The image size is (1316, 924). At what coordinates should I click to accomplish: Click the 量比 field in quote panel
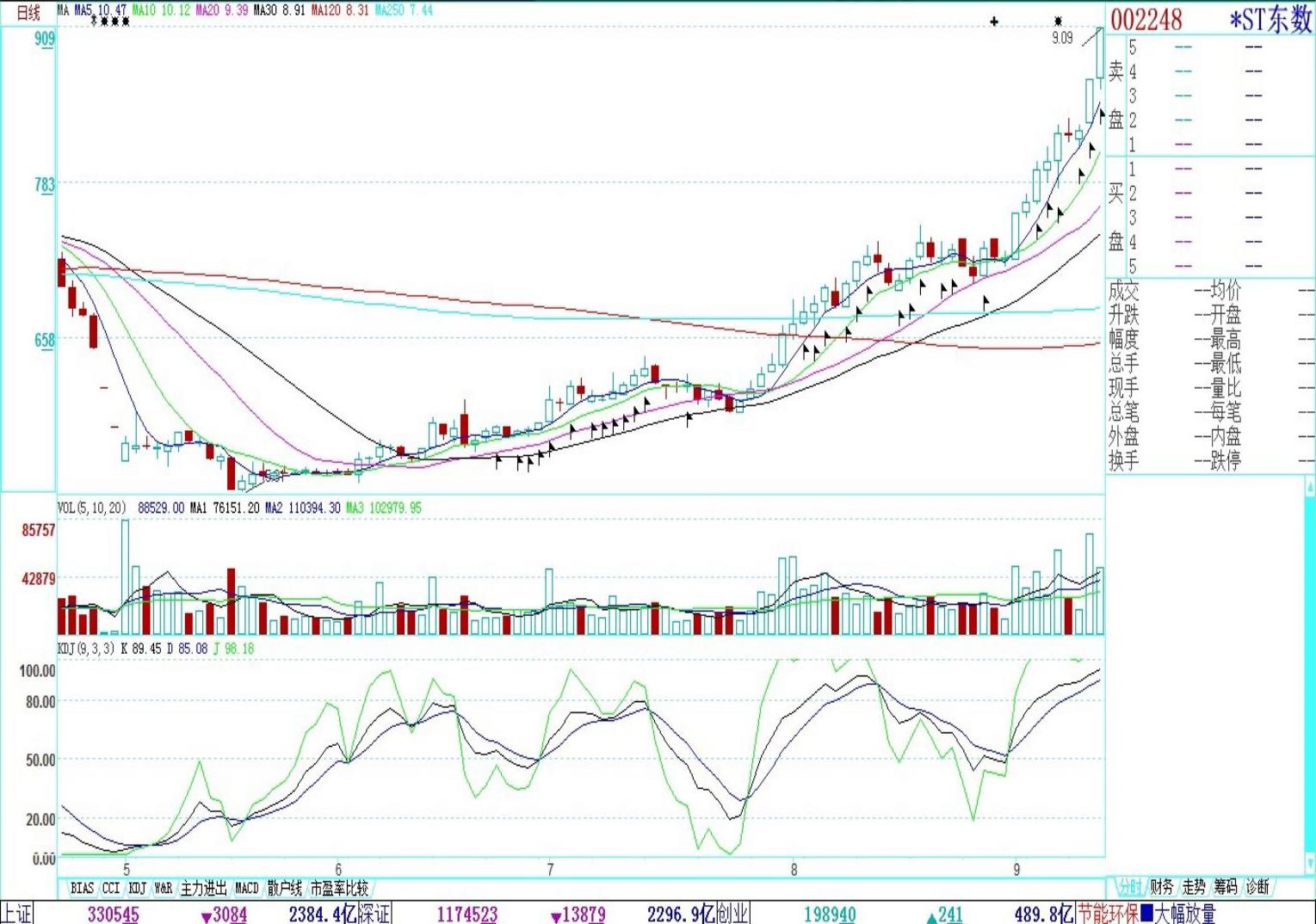click(x=1226, y=388)
